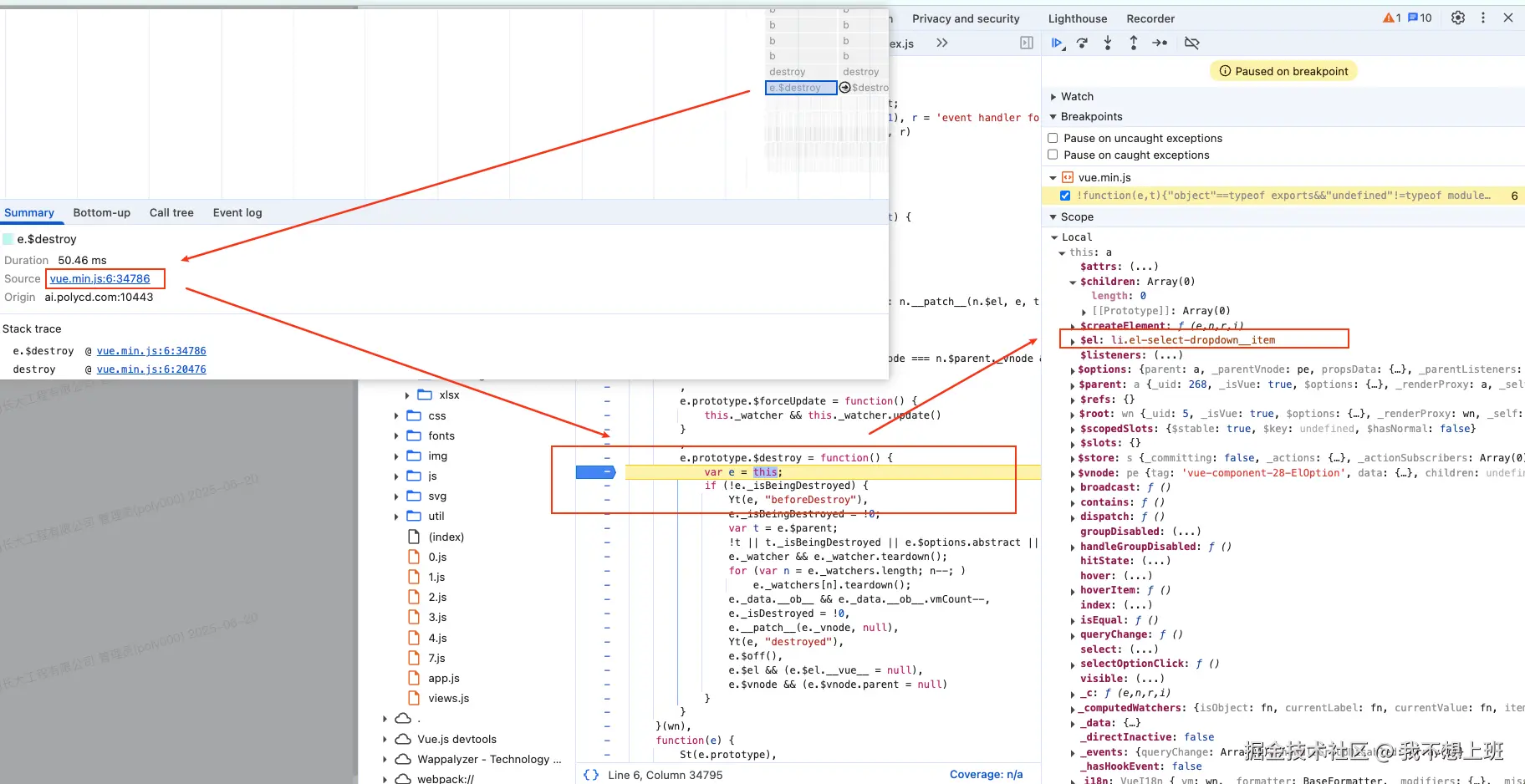Screen dimensions: 1525x784
Task: Click the fonts folder icon
Action: coord(414,435)
